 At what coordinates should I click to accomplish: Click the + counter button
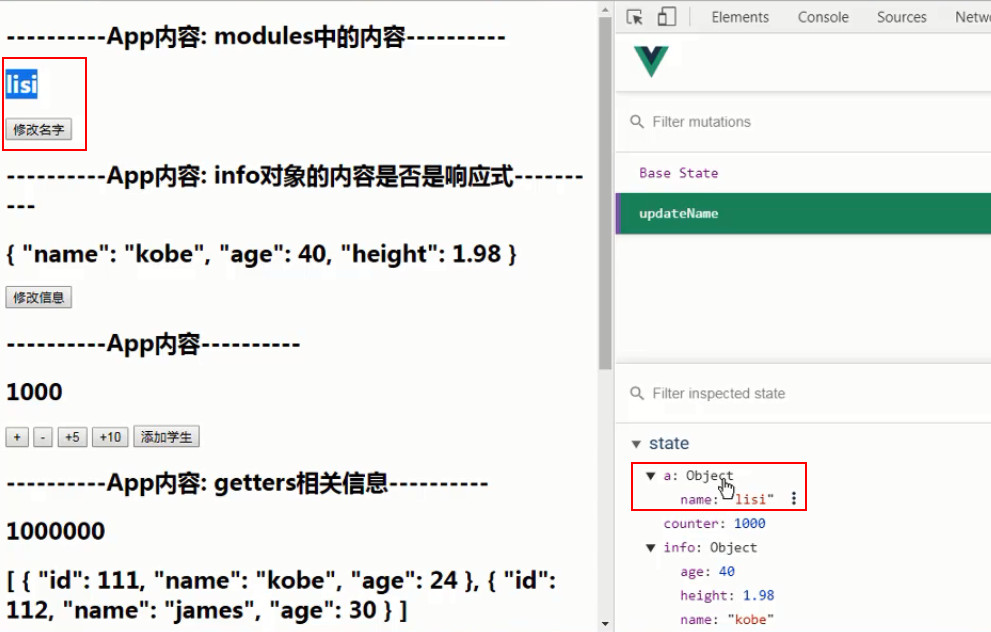pyautogui.click(x=17, y=437)
